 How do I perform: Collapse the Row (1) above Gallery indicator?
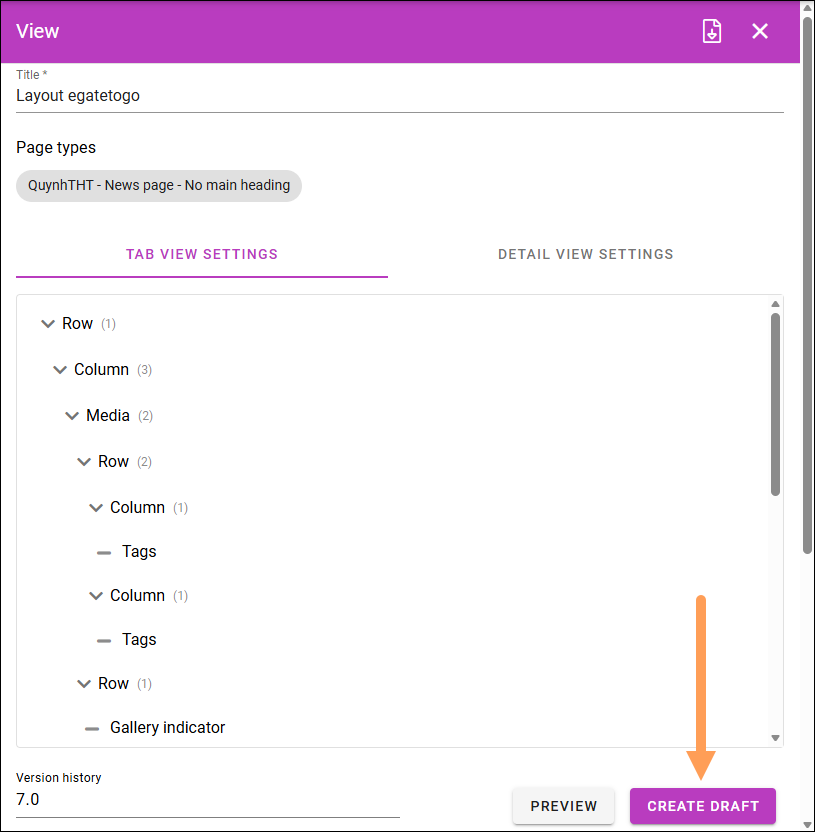(84, 683)
